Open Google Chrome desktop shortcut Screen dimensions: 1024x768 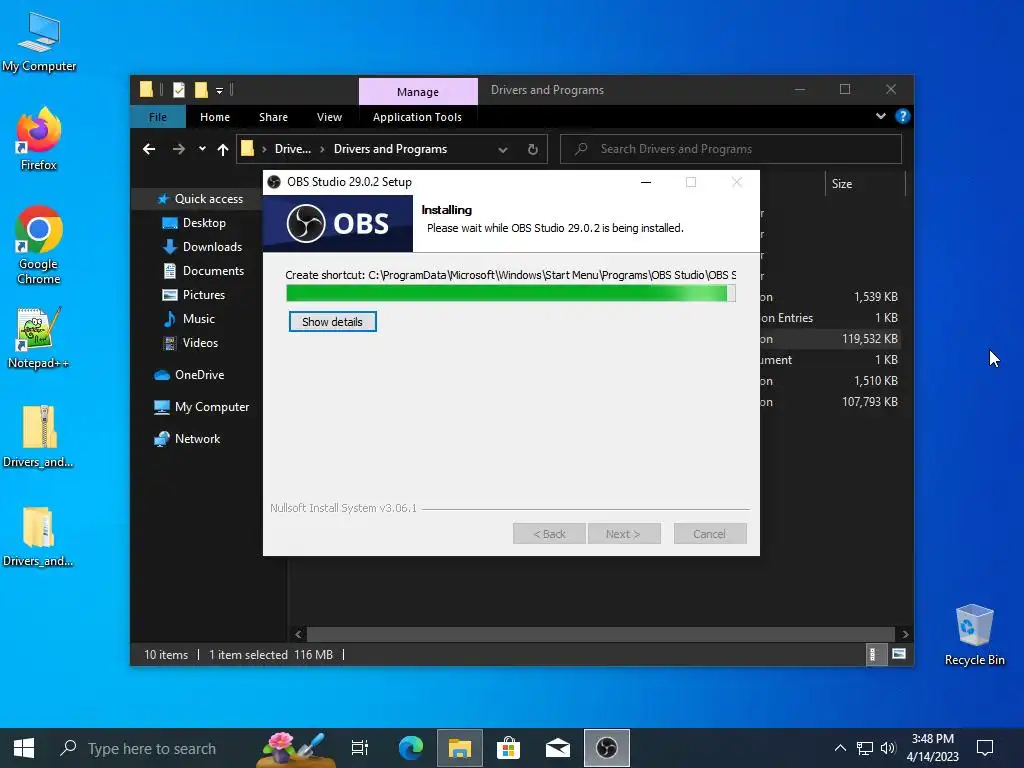[39, 246]
